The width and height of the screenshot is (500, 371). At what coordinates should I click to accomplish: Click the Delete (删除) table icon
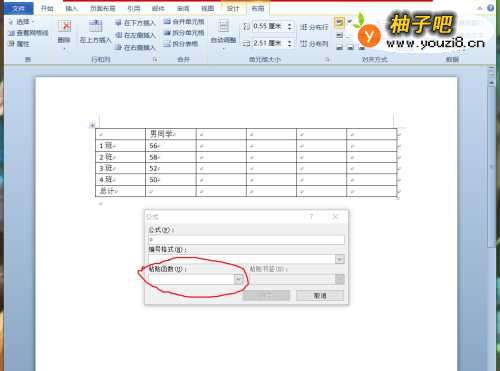[64, 32]
